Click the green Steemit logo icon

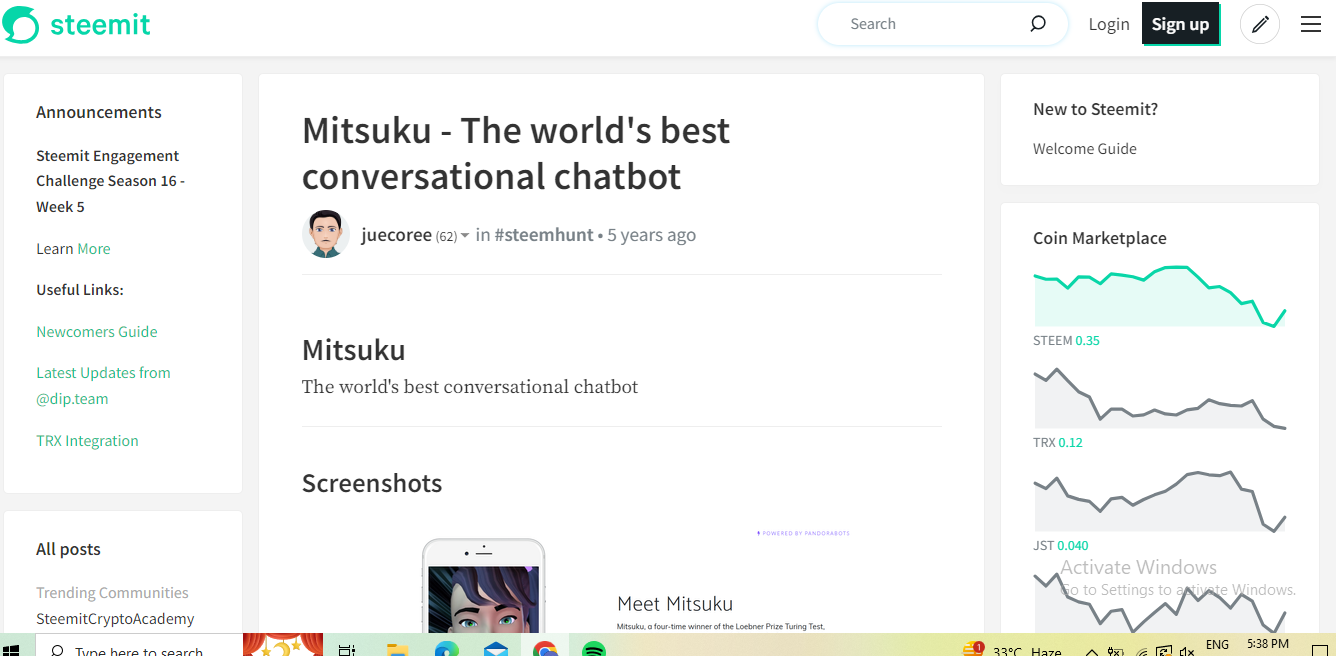tap(20, 23)
